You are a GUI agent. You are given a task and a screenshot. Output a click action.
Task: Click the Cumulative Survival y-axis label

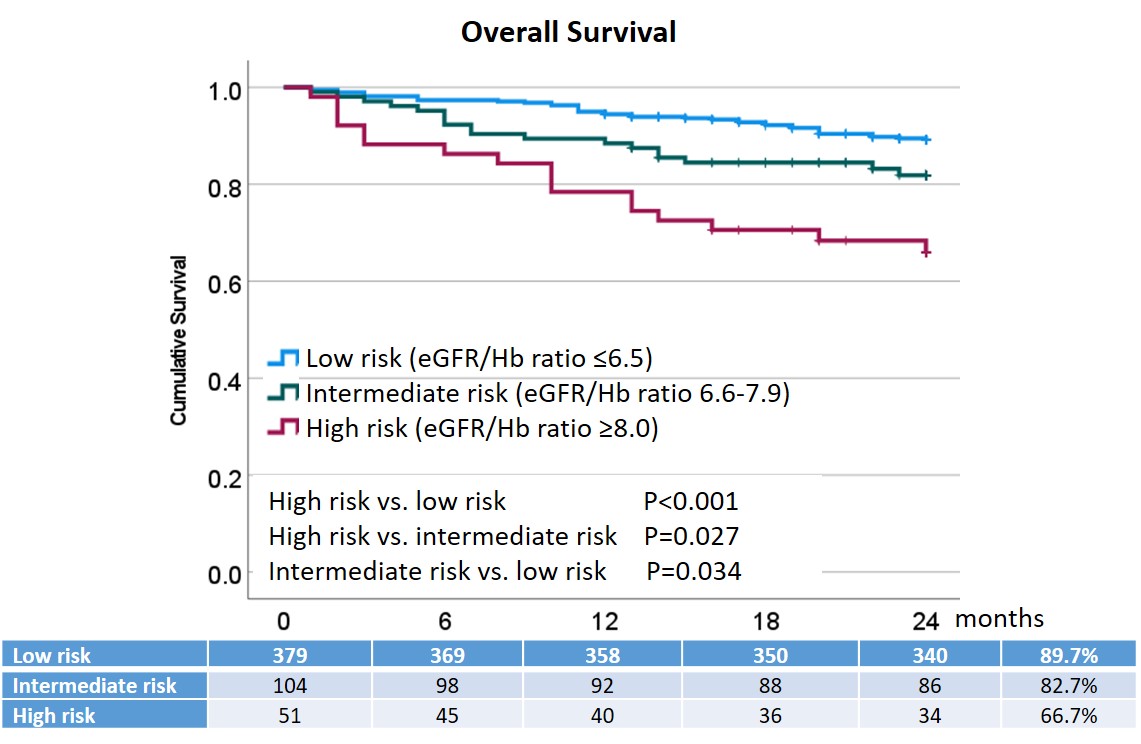click(x=178, y=340)
